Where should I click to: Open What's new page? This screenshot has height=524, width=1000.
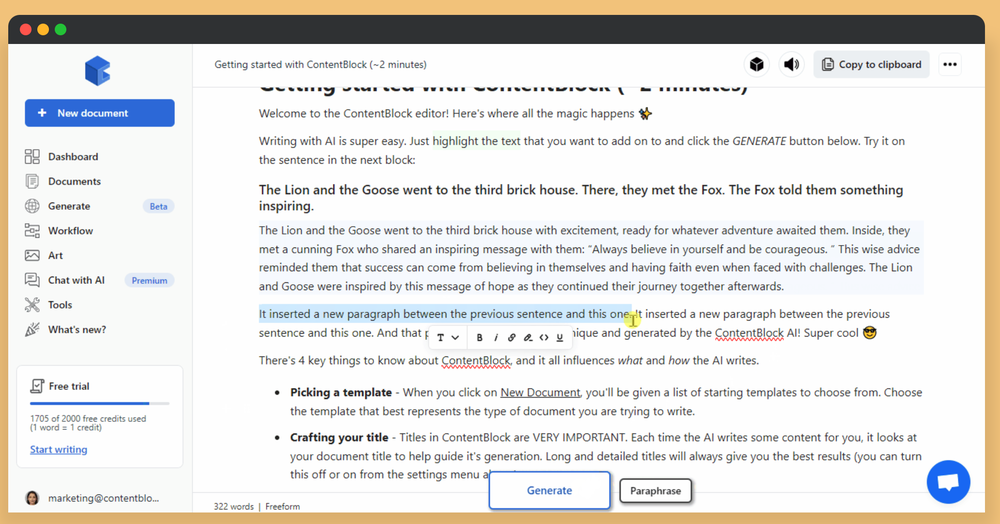[x=77, y=330]
